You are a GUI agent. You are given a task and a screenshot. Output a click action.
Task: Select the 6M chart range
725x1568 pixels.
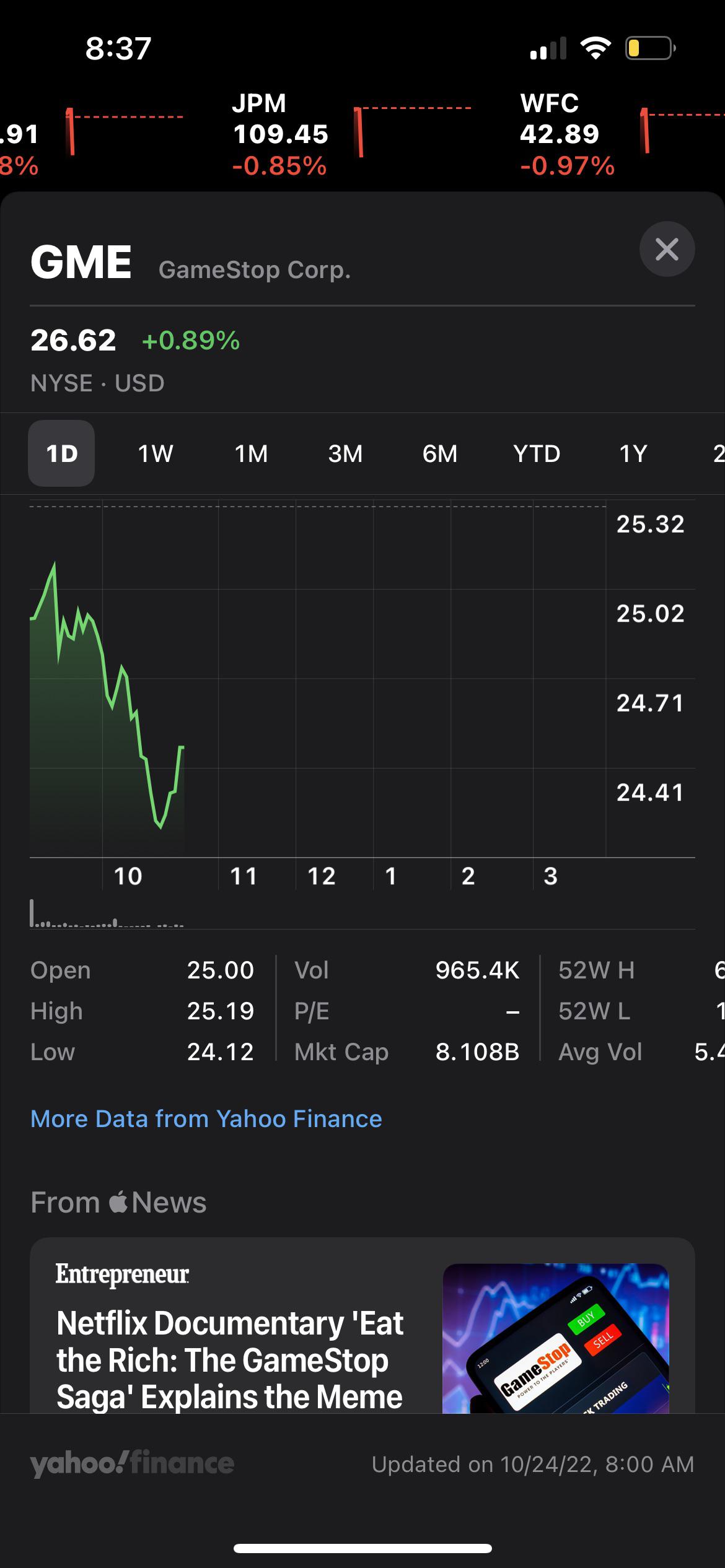tap(440, 454)
